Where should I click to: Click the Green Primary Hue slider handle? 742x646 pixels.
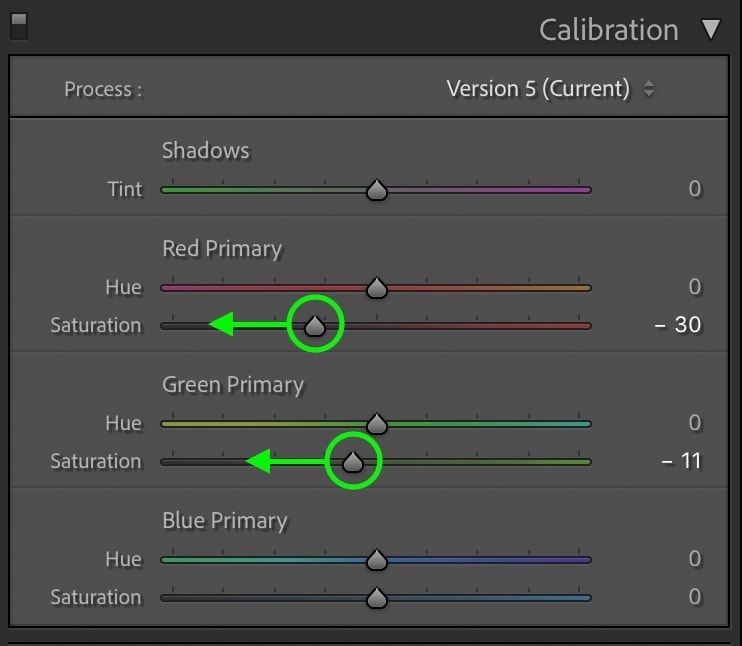(377, 424)
